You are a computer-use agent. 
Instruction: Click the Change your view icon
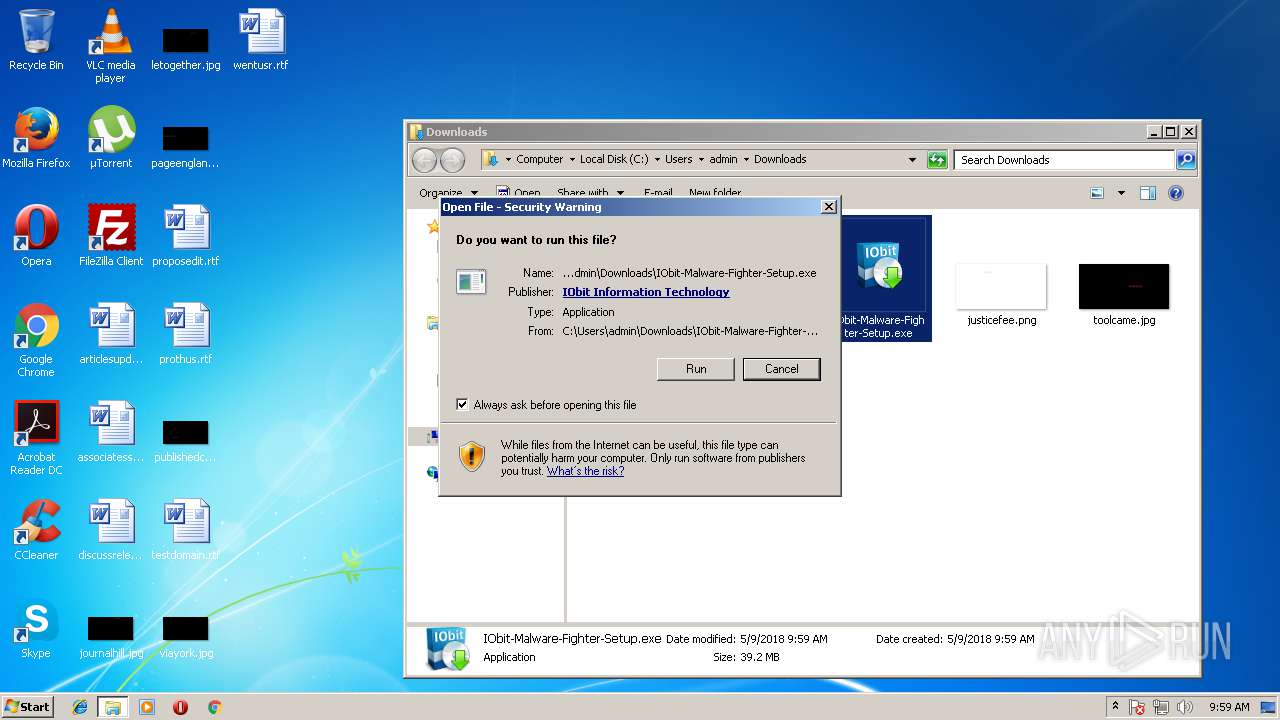point(1097,193)
